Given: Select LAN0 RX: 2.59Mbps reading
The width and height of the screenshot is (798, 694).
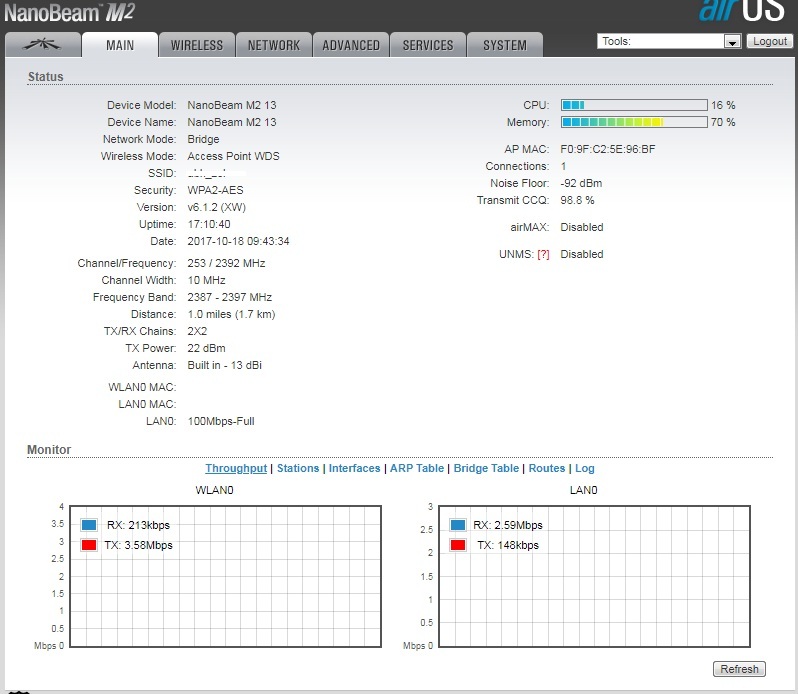Looking at the screenshot, I should click(508, 525).
